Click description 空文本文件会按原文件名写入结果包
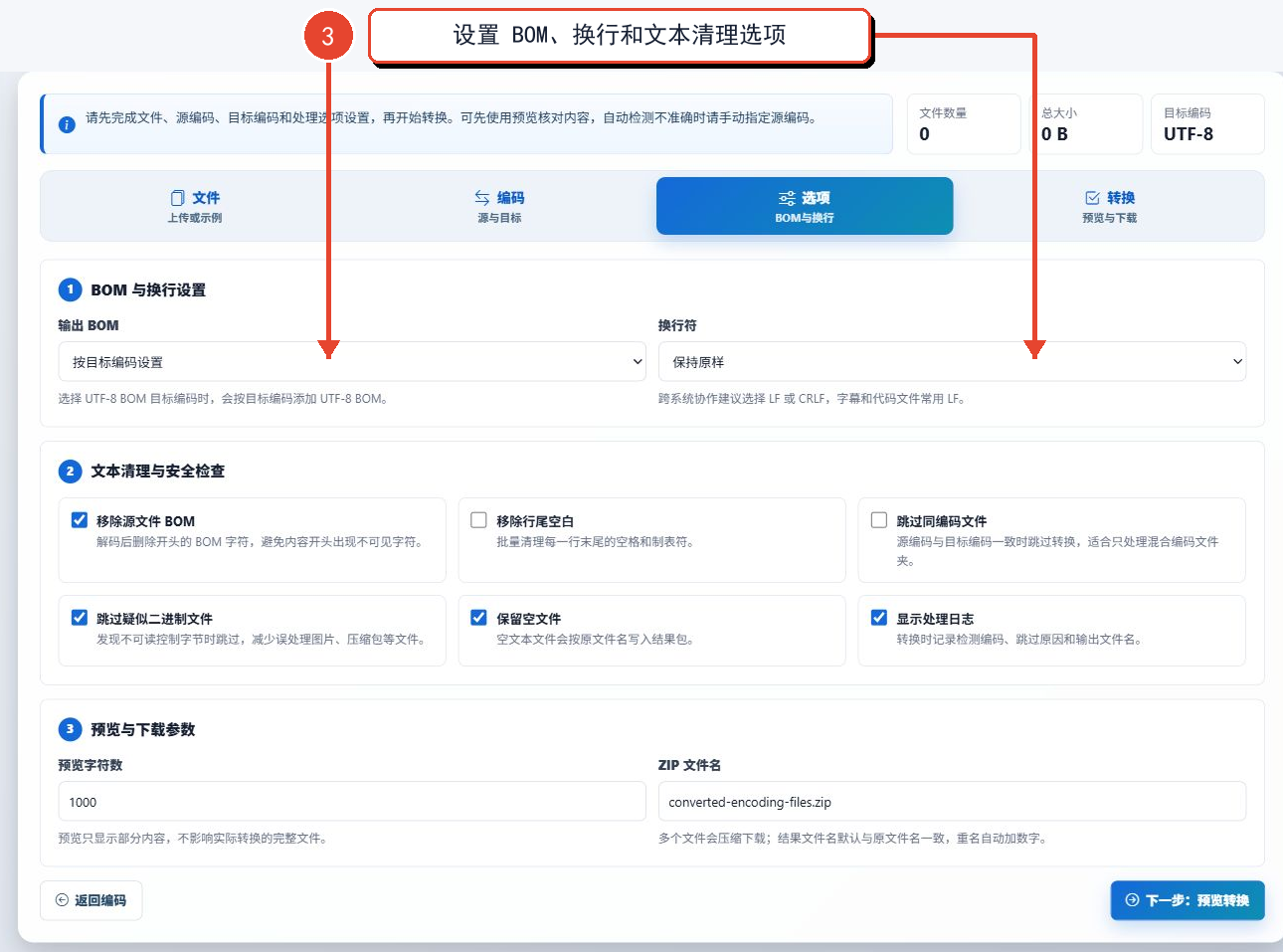Image resolution: width=1283 pixels, height=952 pixels. tap(596, 640)
